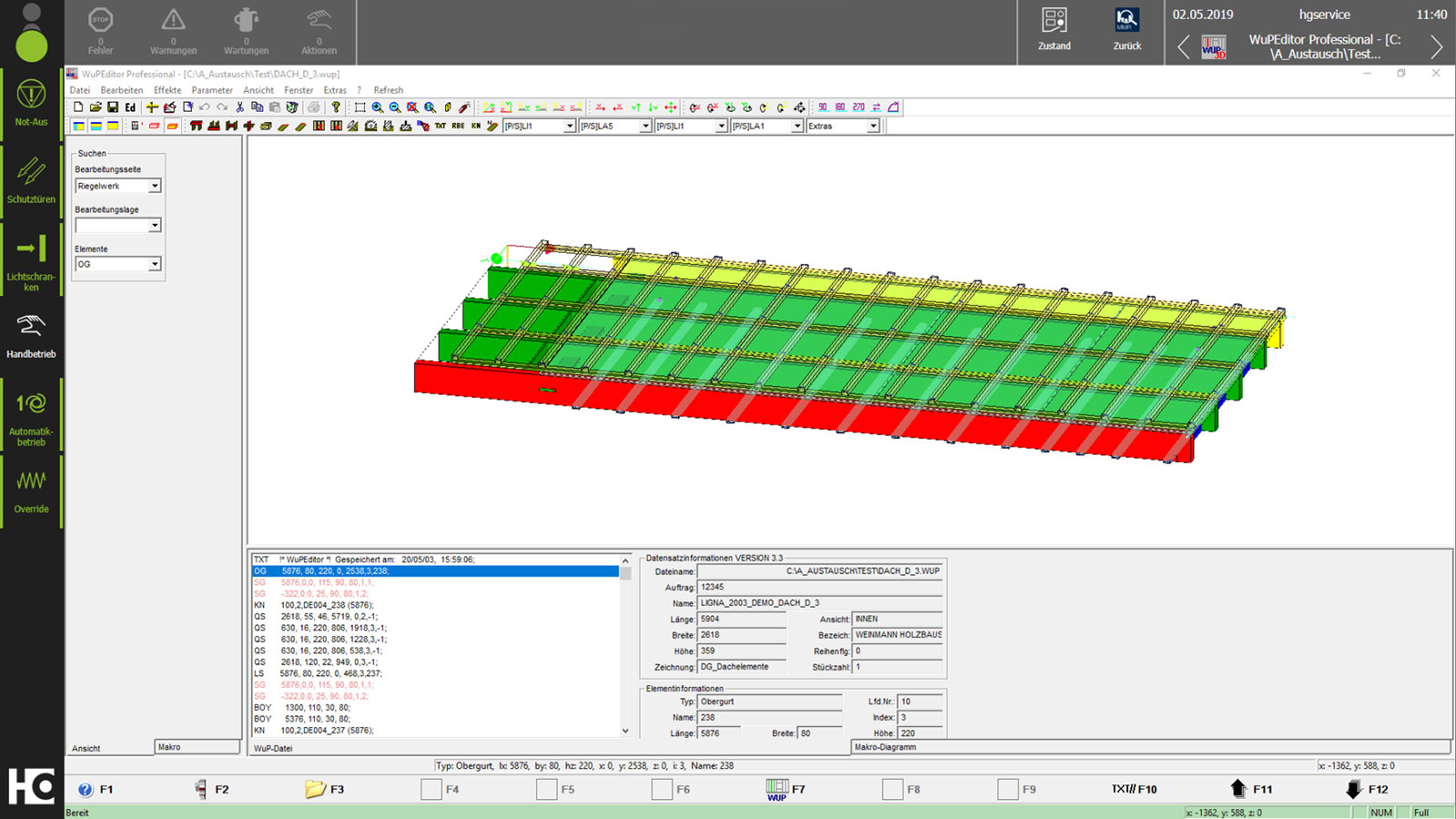Click the Open folder toolbar icon
The image size is (1456, 819).
pos(96,107)
